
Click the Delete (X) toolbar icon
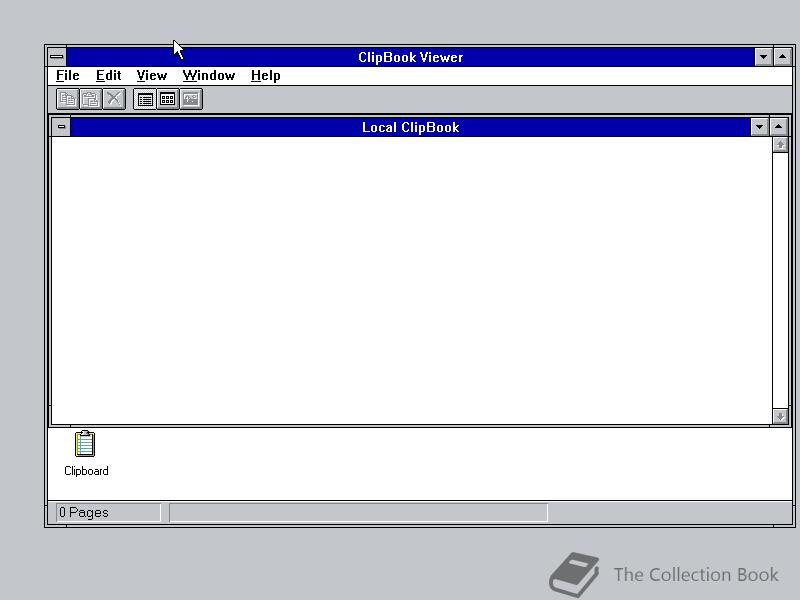click(x=113, y=98)
